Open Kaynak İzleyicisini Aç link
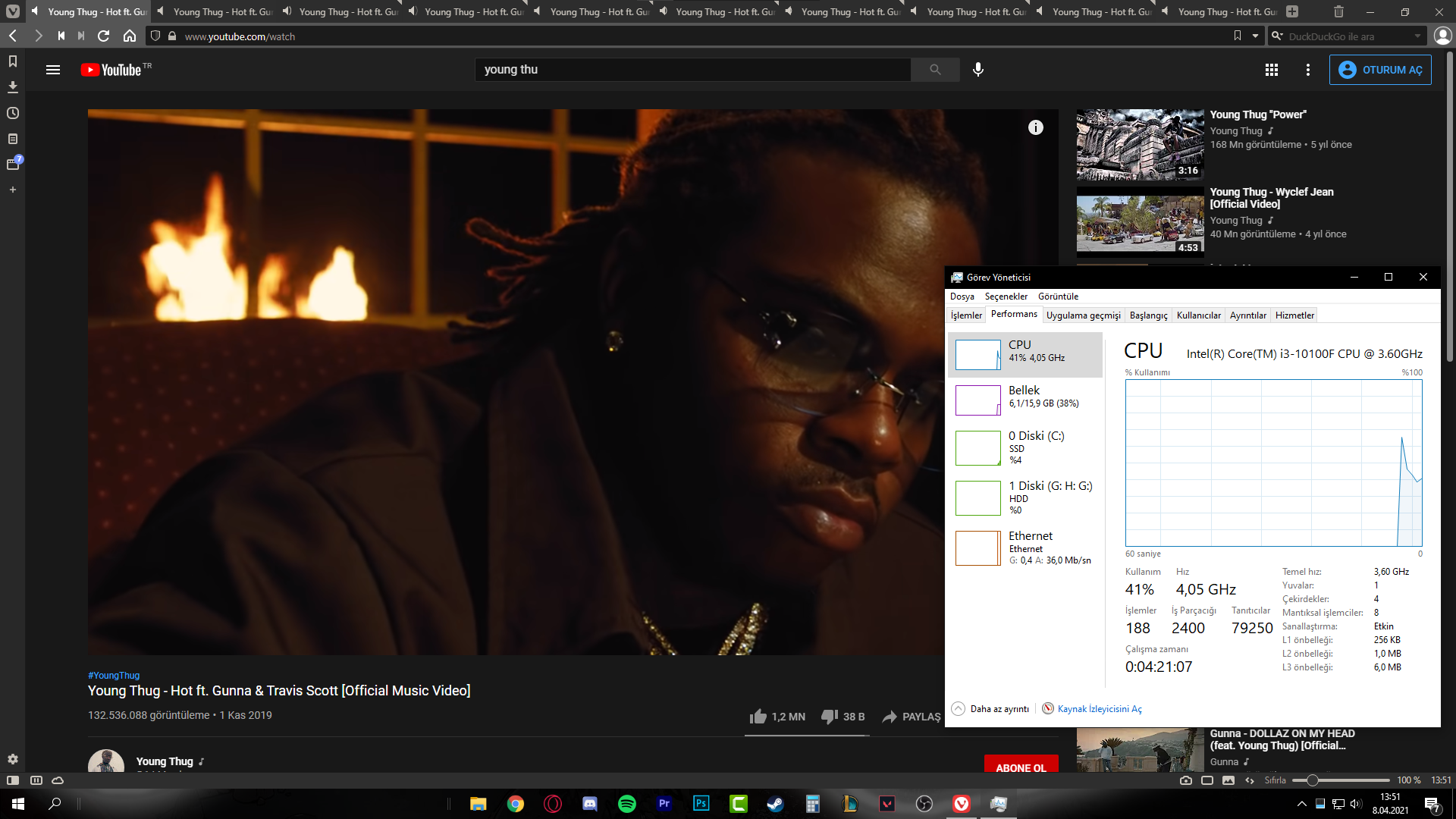 [1100, 708]
